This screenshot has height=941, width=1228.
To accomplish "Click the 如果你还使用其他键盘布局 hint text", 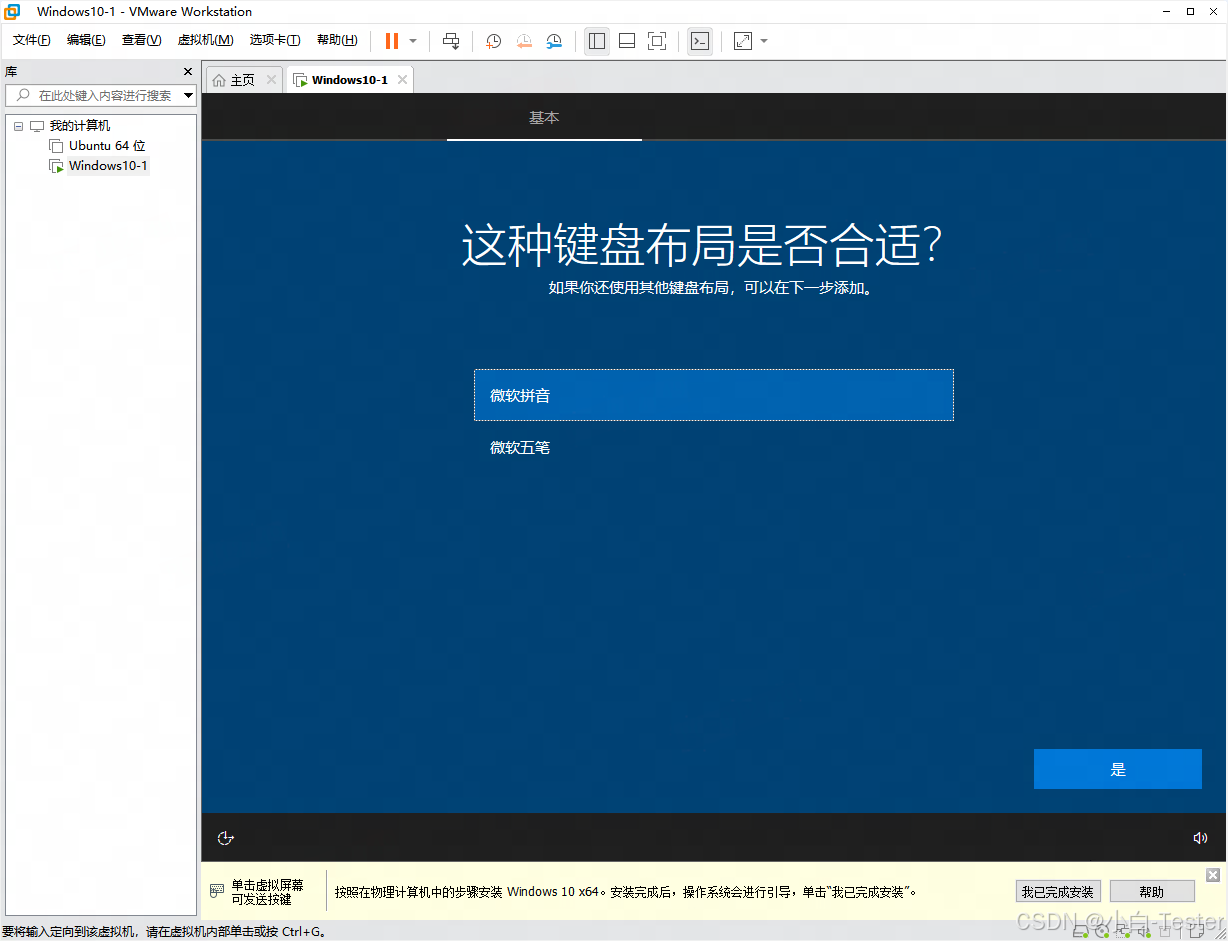I will click(714, 288).
